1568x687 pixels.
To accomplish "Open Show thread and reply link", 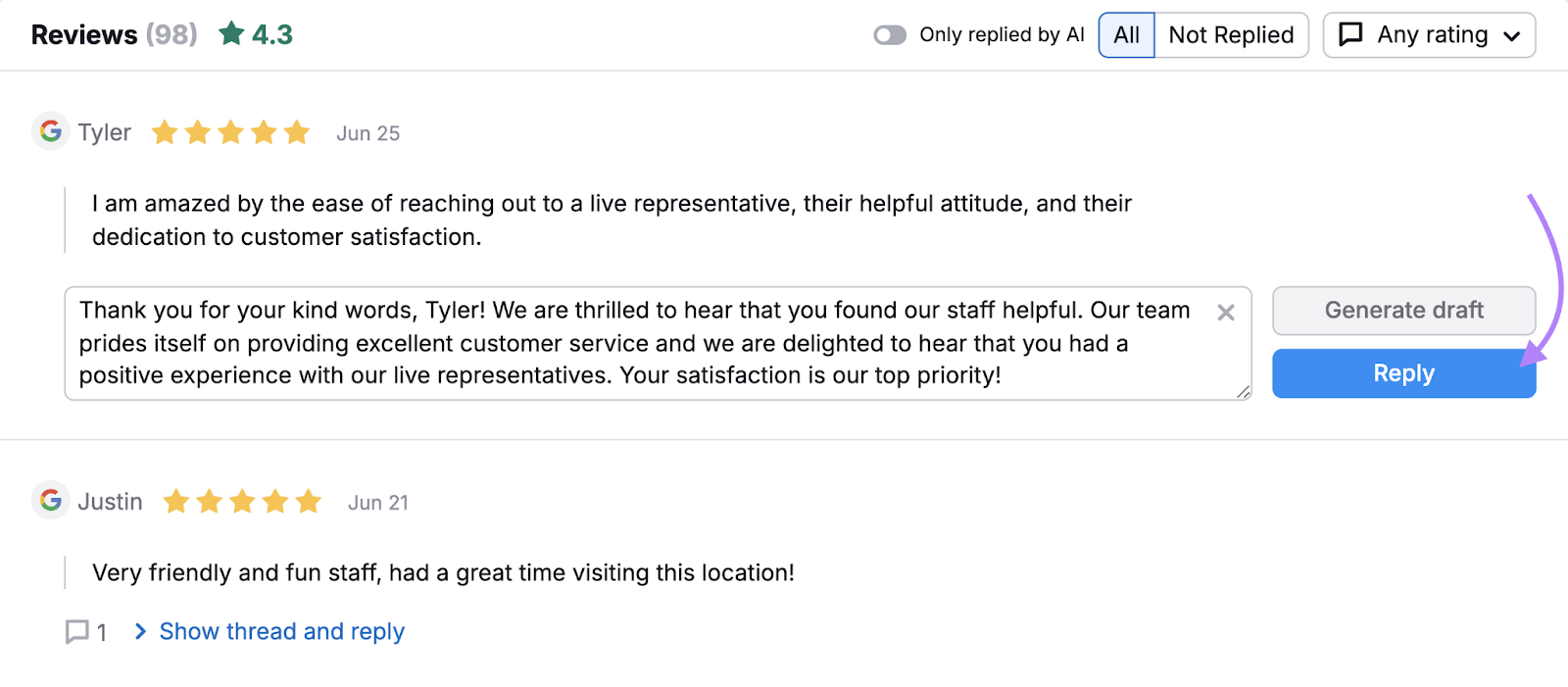I will click(281, 632).
